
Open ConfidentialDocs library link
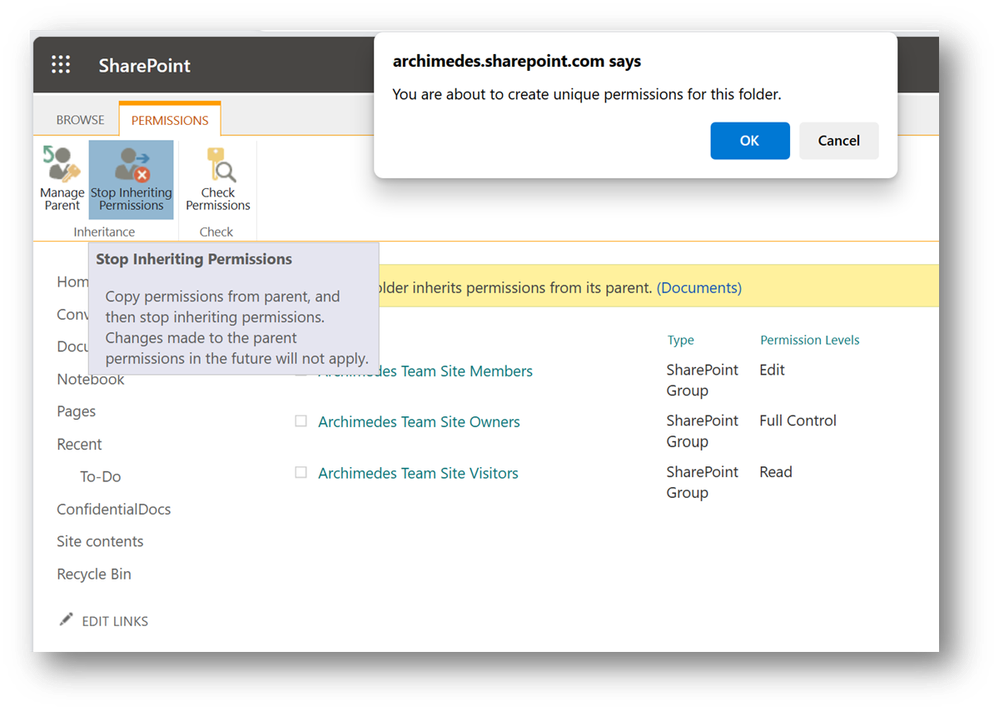click(113, 509)
